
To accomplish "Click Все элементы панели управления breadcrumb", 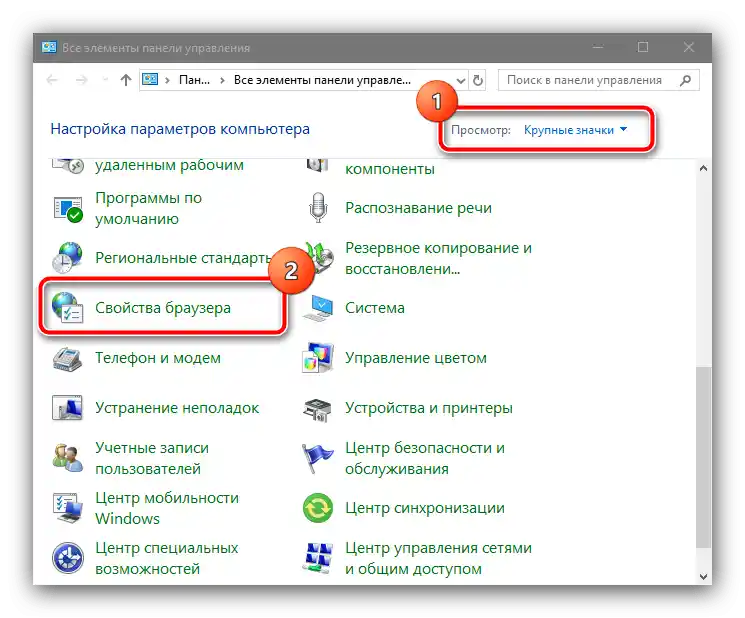I will point(322,80).
